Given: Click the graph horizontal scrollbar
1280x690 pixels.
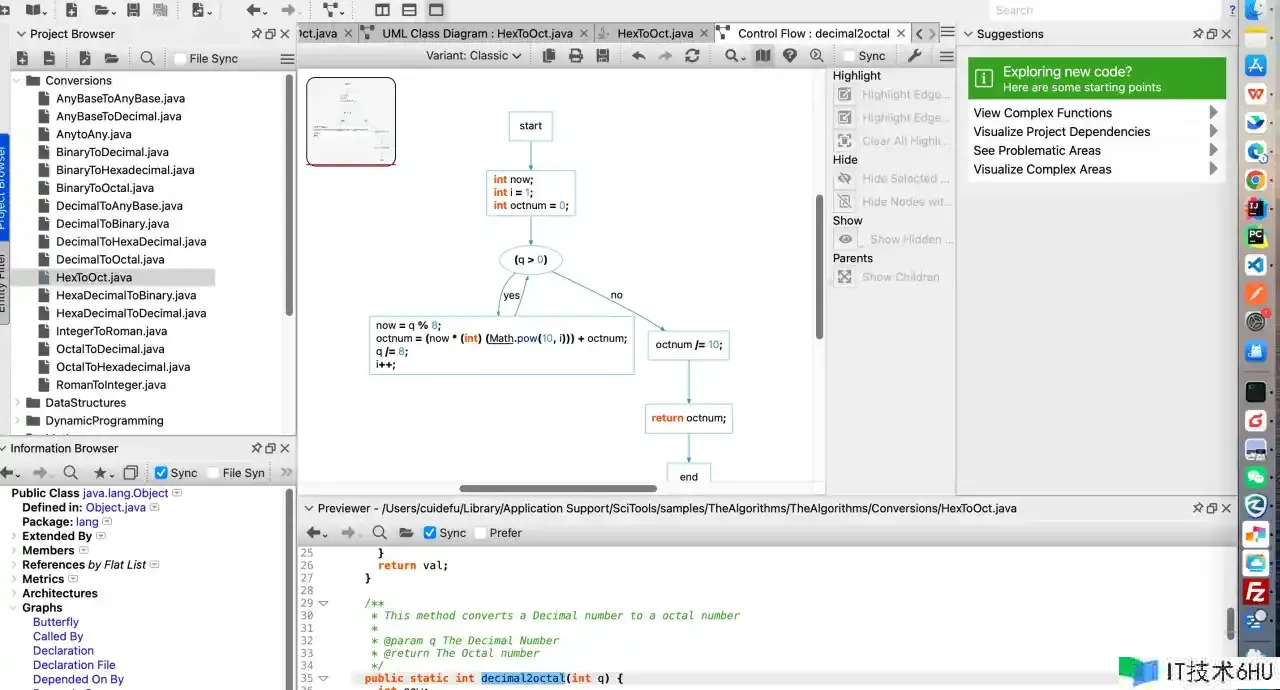Looking at the screenshot, I should 556,489.
